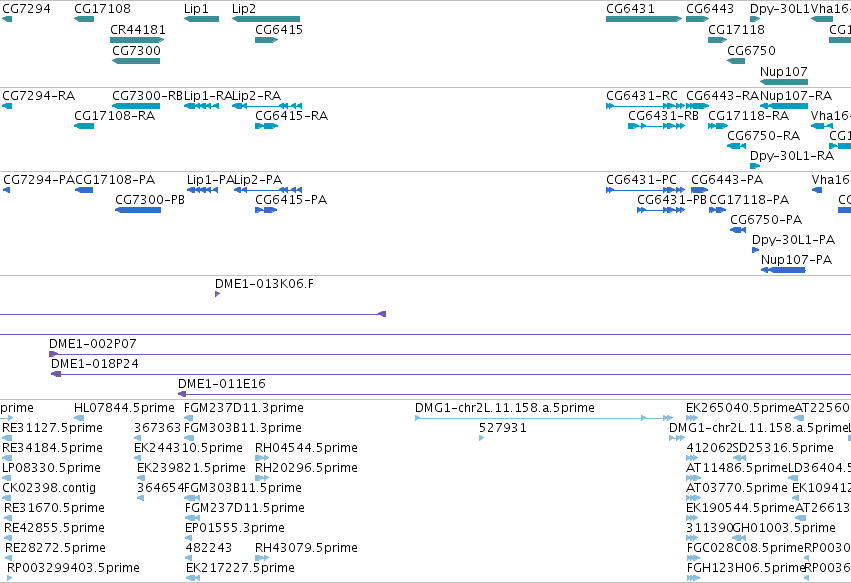Open the DME1-002P07 BAC clone label

coord(93,344)
